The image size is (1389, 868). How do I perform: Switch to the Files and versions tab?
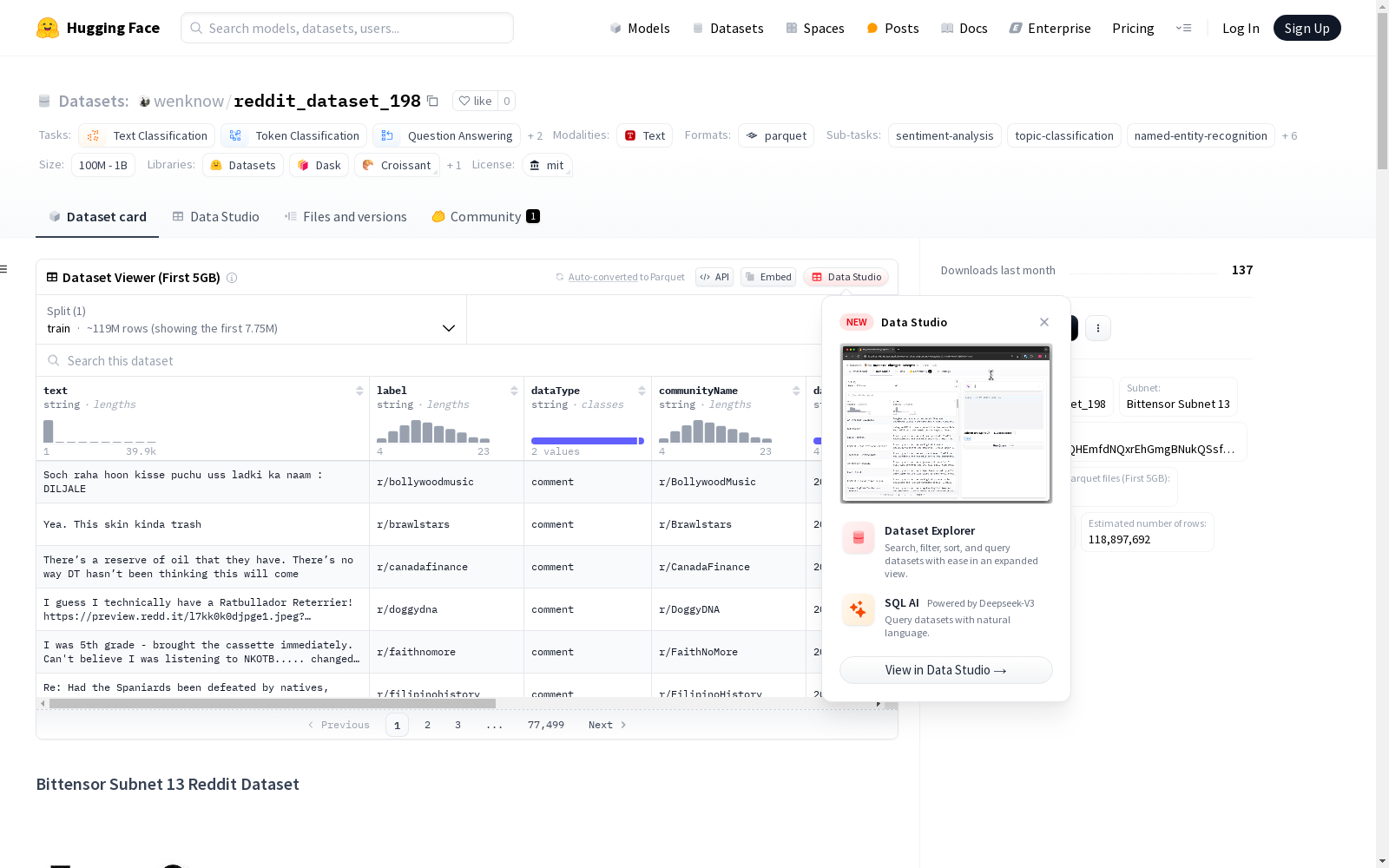pos(346,217)
